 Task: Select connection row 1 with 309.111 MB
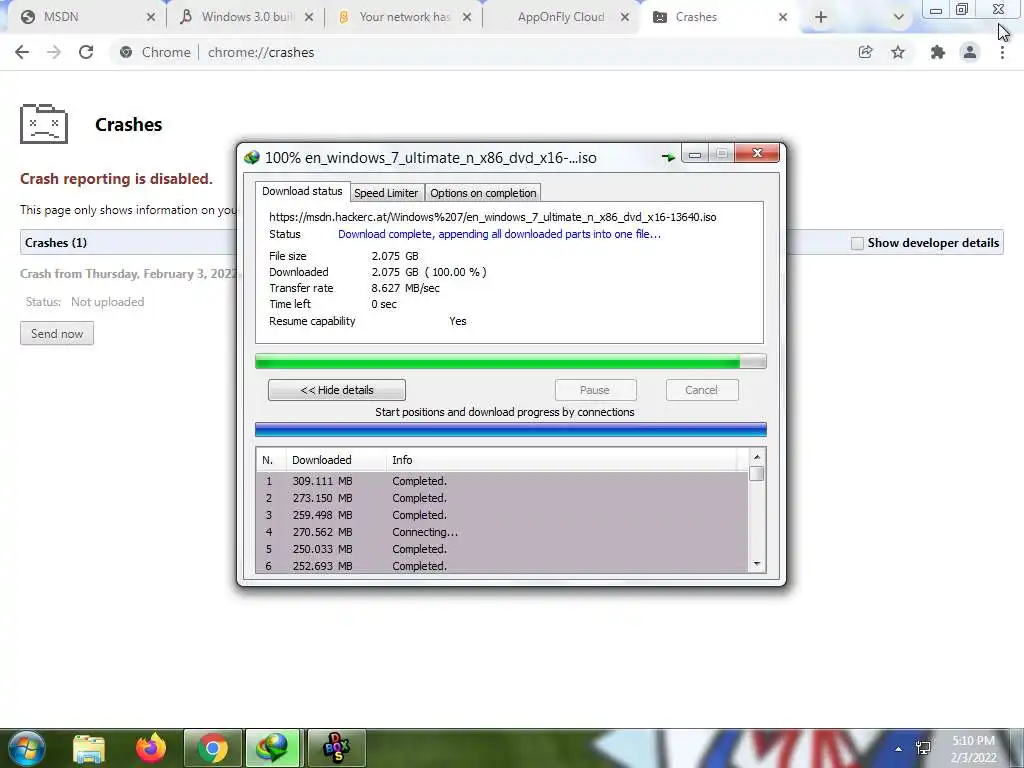click(502, 481)
